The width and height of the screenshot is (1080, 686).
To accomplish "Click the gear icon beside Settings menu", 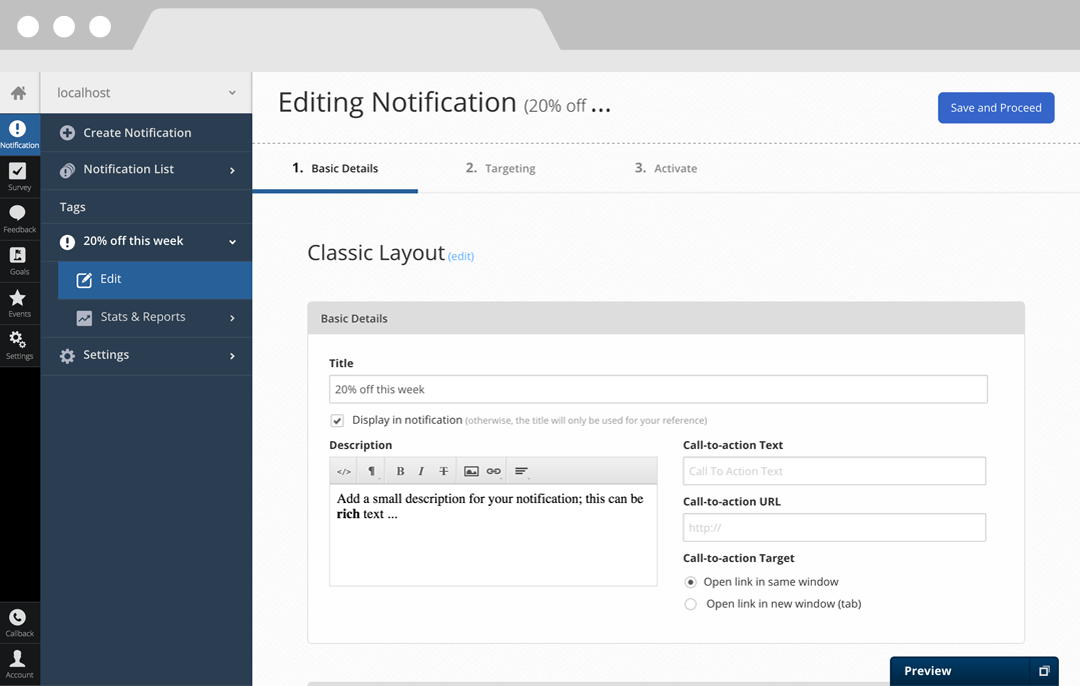I will click(67, 355).
